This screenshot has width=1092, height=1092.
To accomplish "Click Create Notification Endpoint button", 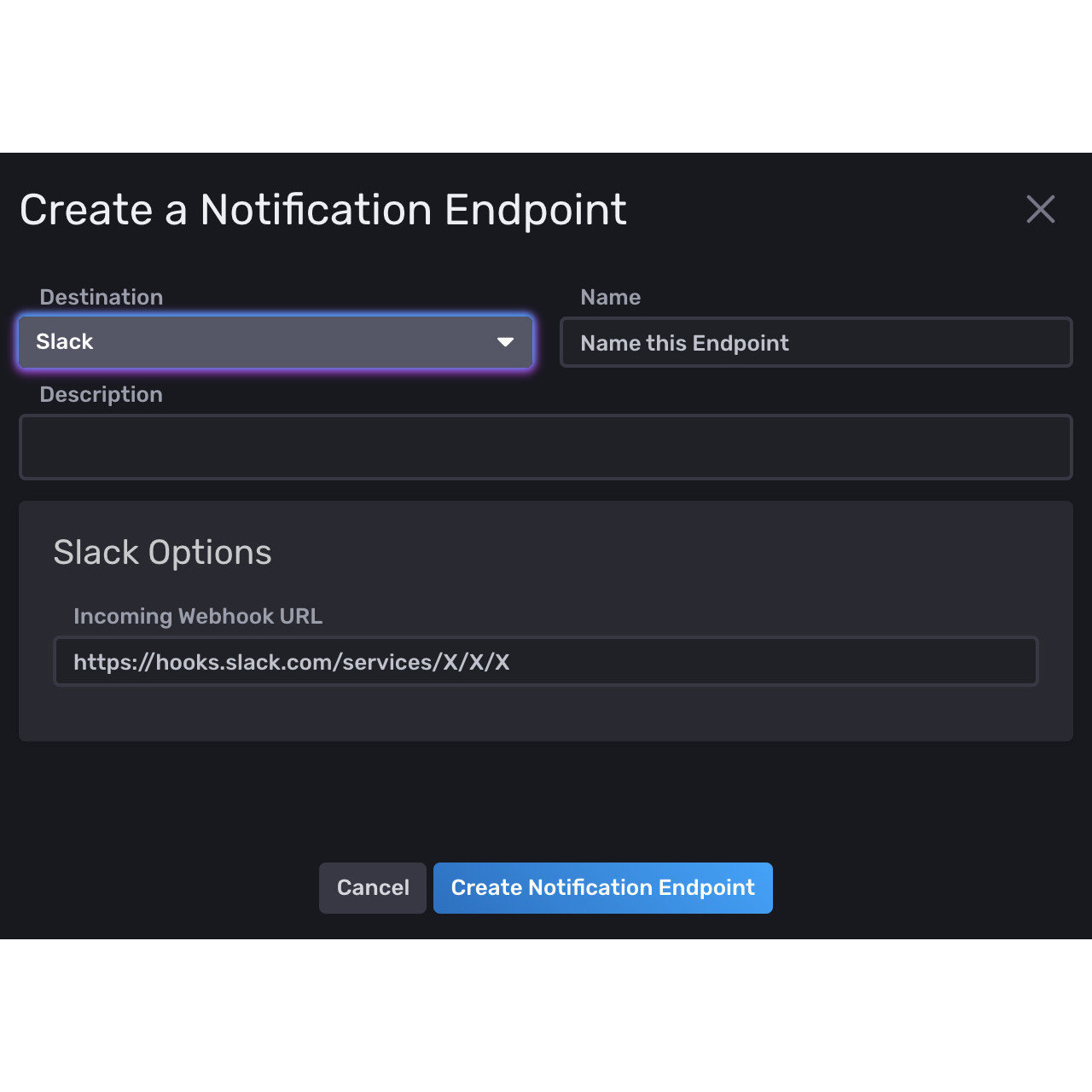I will pyautogui.click(x=603, y=888).
